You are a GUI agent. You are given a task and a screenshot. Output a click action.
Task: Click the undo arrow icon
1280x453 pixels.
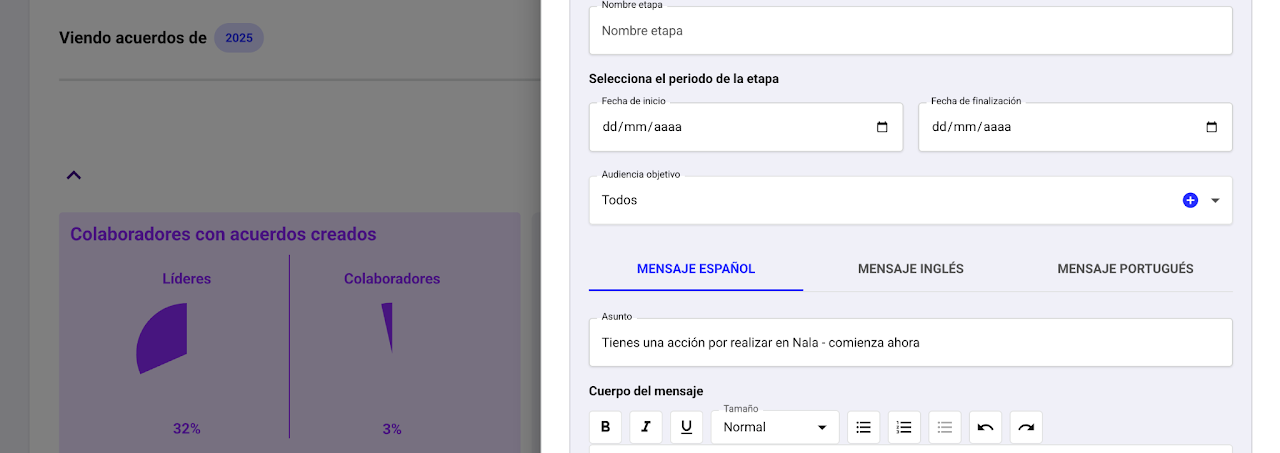pyautogui.click(x=985, y=427)
